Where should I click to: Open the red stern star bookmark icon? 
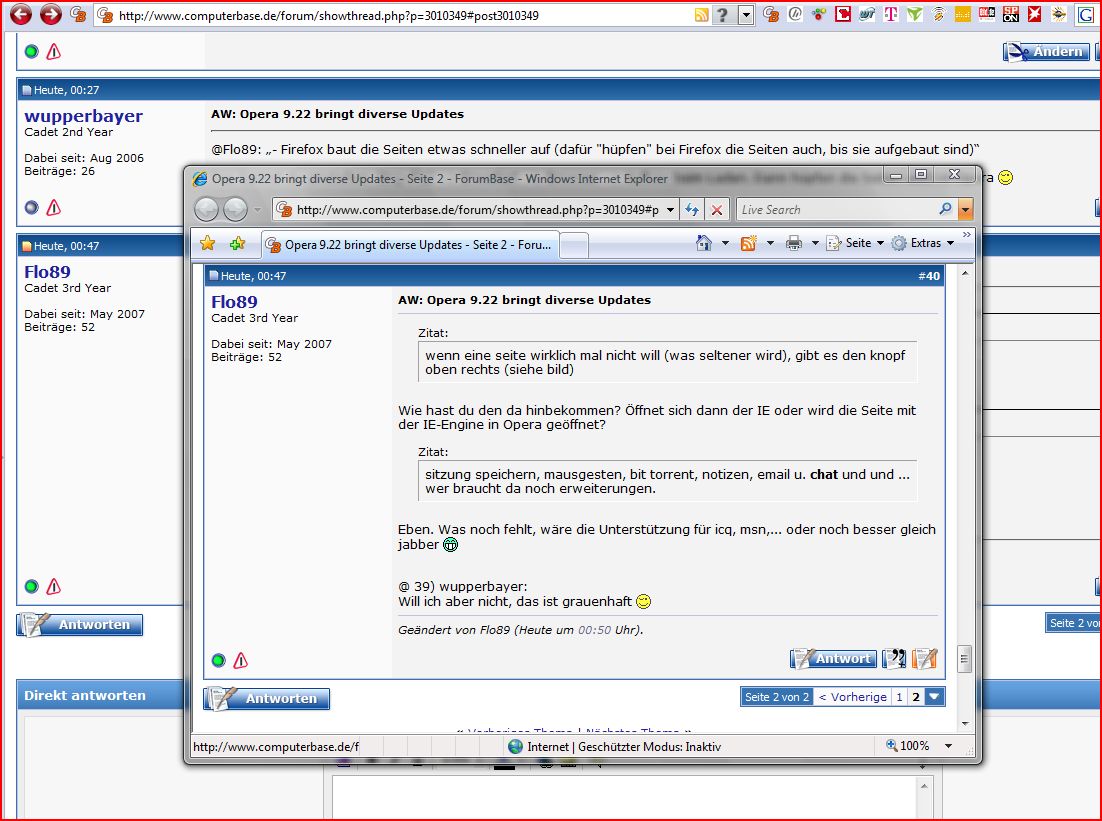(1035, 14)
